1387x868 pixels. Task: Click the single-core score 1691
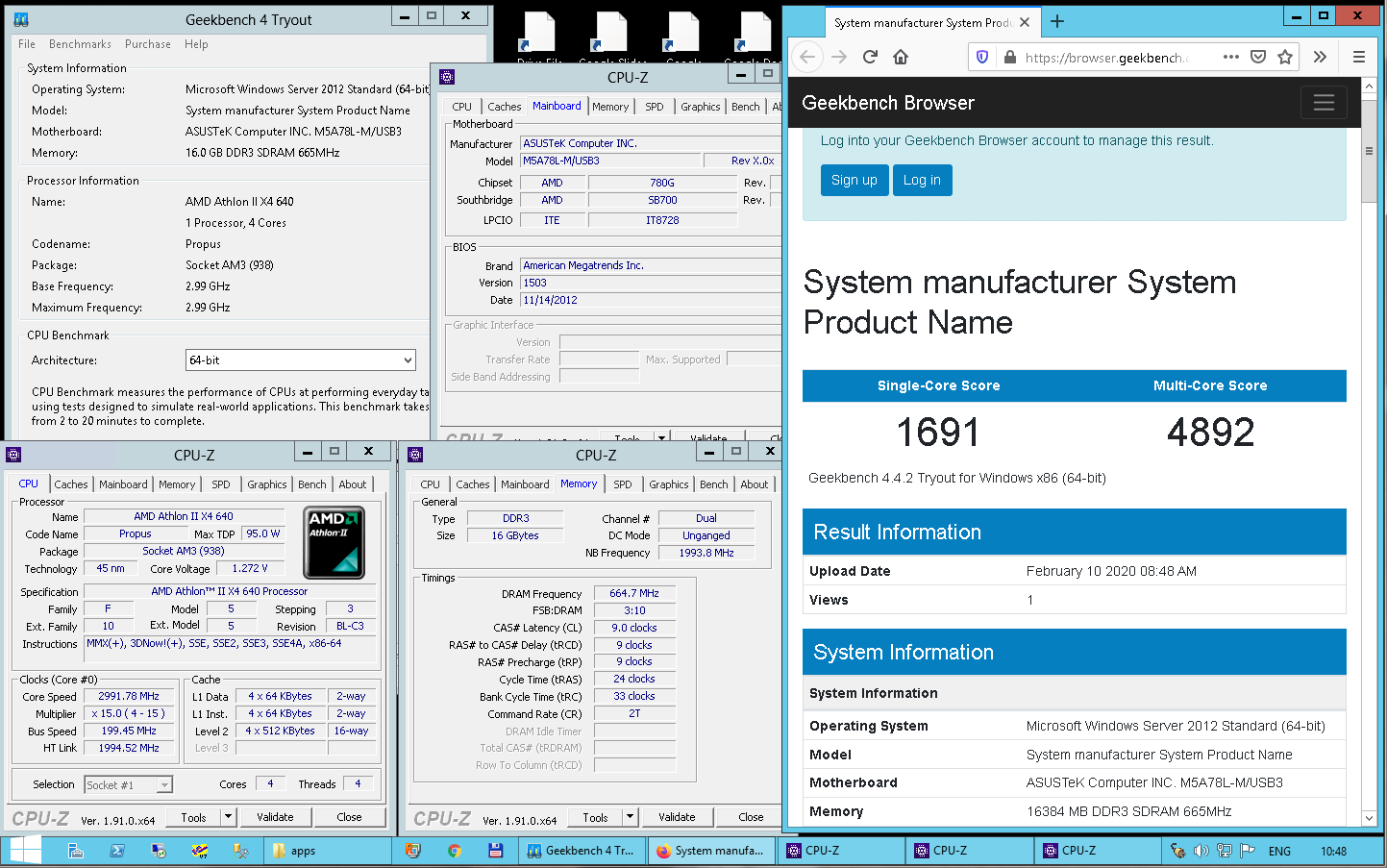tap(937, 433)
